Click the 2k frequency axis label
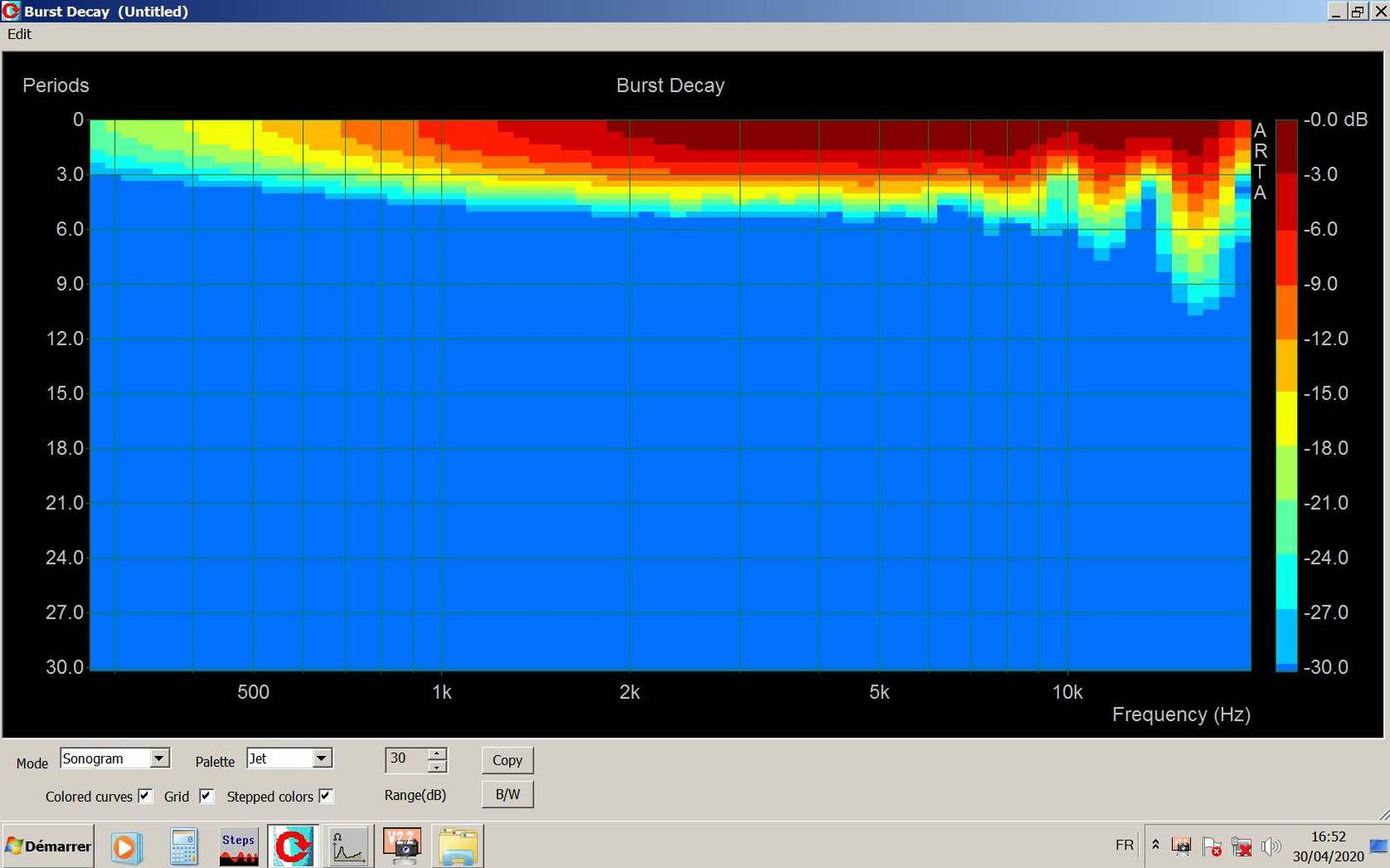Screen dimensions: 1390x868 pos(629,692)
